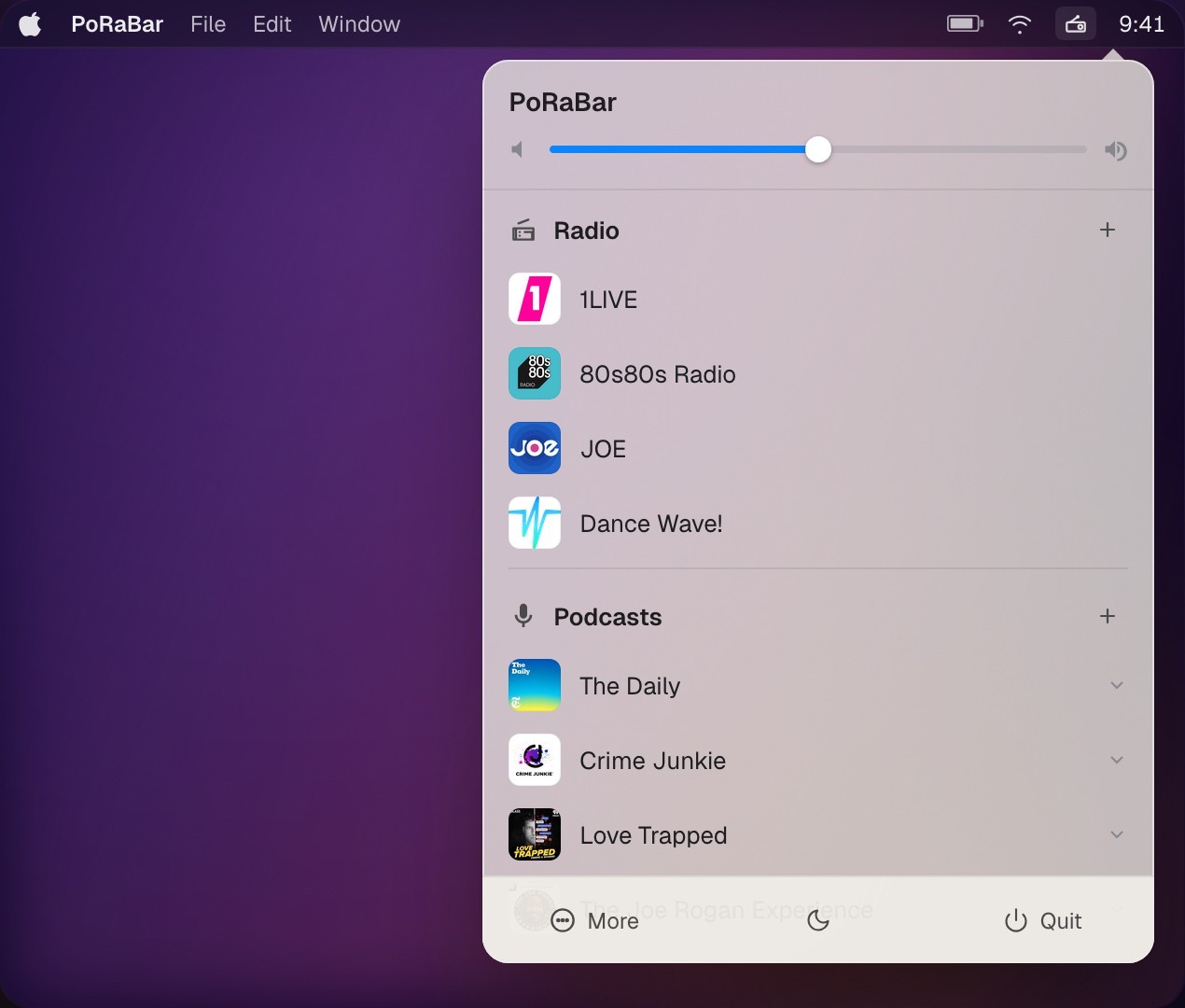
Task: Play the JOE station
Action: click(818, 448)
